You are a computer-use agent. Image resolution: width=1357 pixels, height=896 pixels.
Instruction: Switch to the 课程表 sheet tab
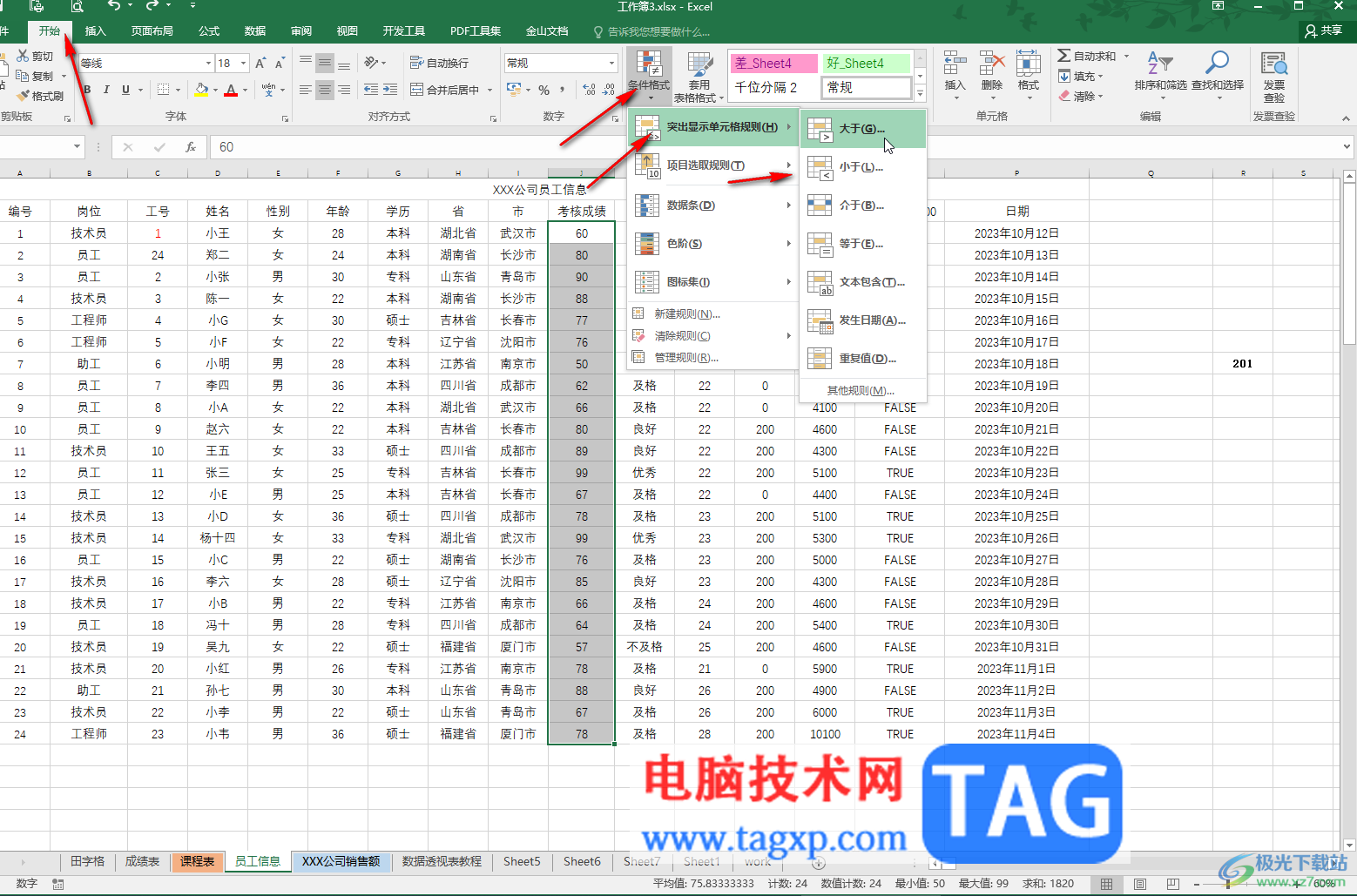[198, 862]
